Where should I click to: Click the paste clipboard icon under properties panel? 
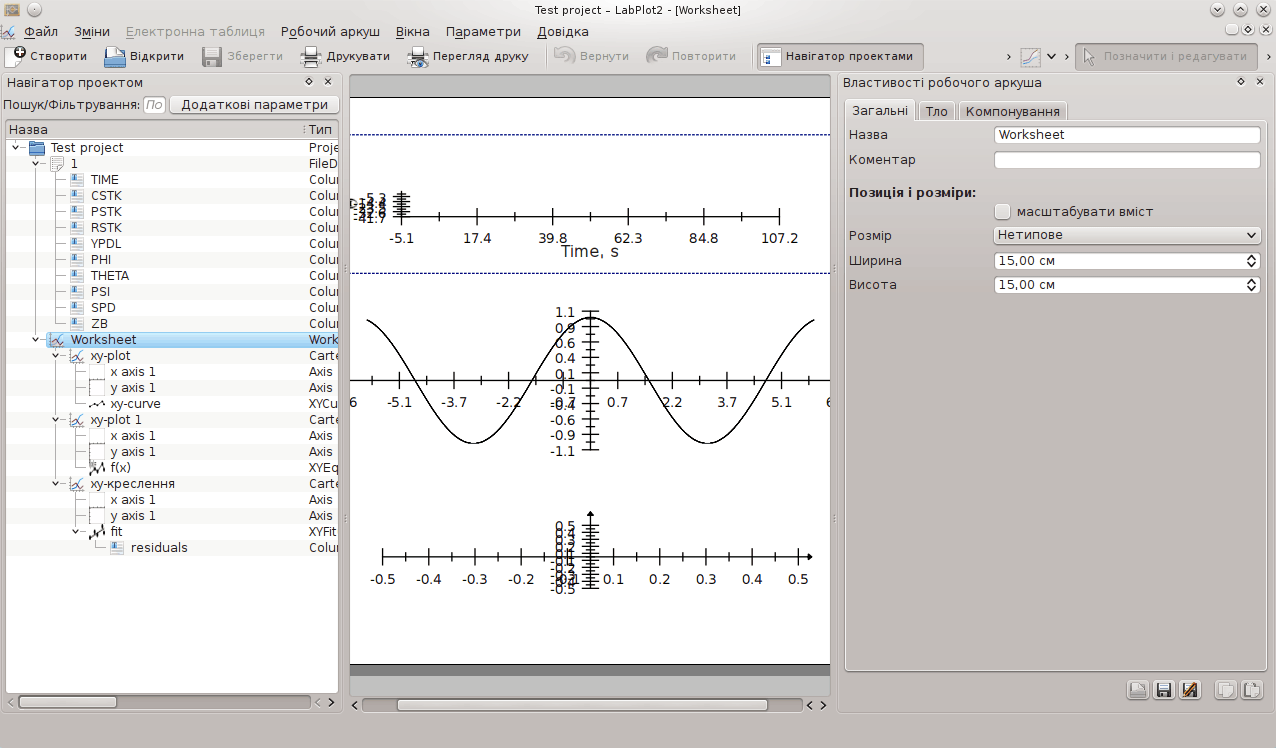1251,690
